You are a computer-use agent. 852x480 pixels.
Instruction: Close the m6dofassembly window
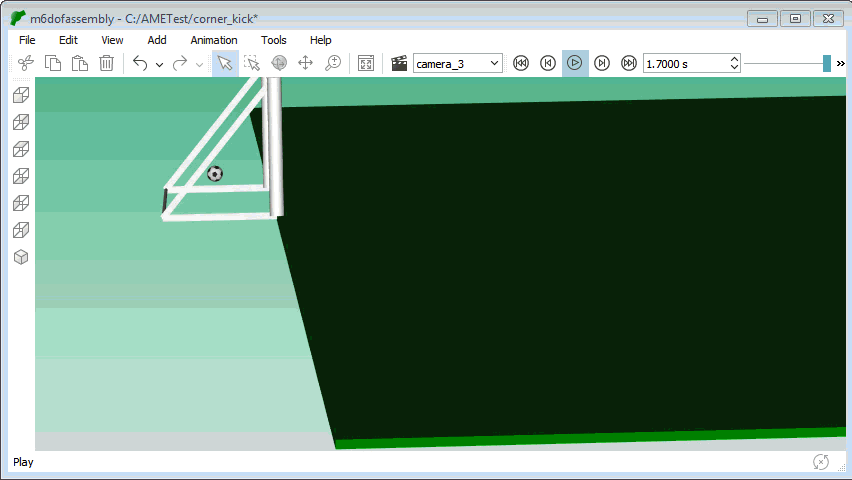[x=828, y=18]
